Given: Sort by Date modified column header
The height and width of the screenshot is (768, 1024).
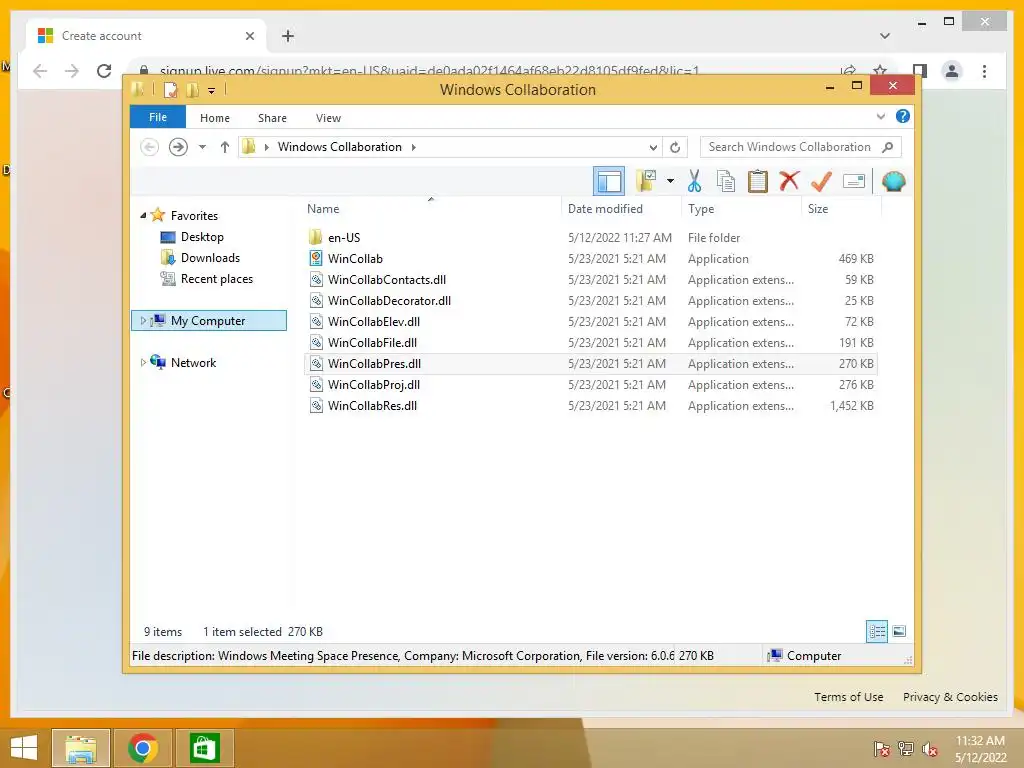Looking at the screenshot, I should click(x=620, y=209).
